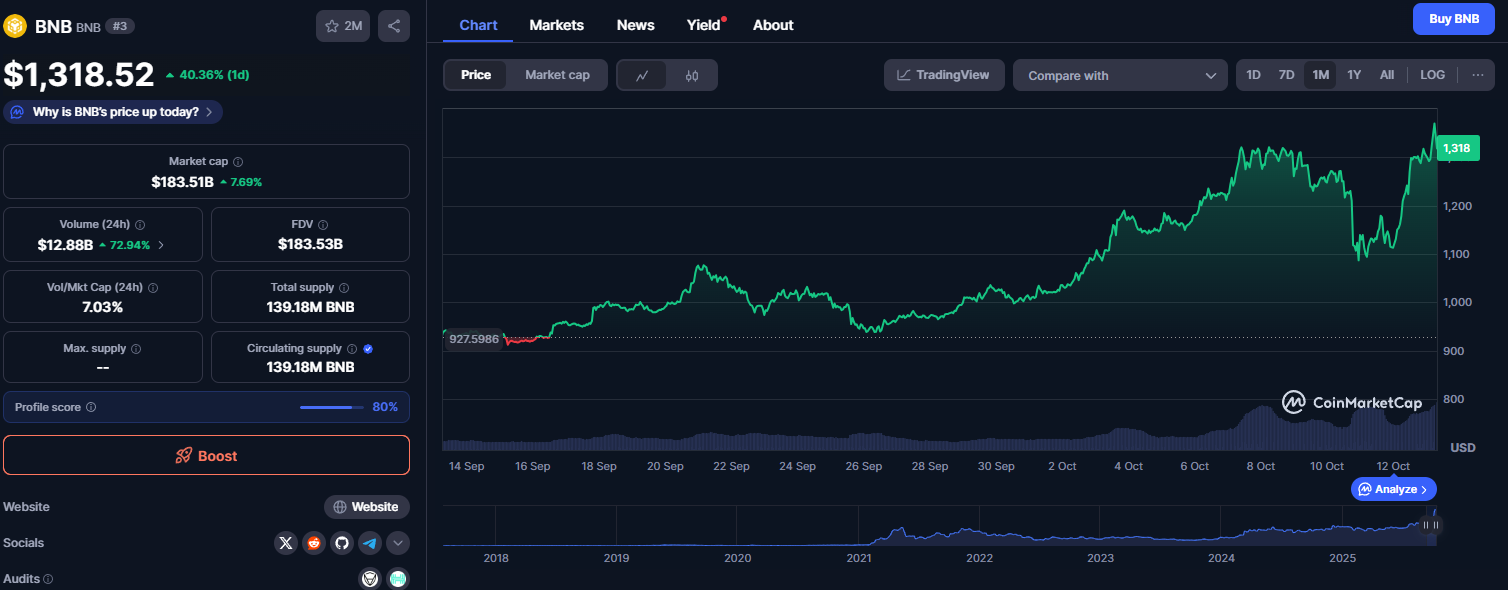Add BNB to watchlist via star button
This screenshot has height=590, width=1508.
click(343, 26)
